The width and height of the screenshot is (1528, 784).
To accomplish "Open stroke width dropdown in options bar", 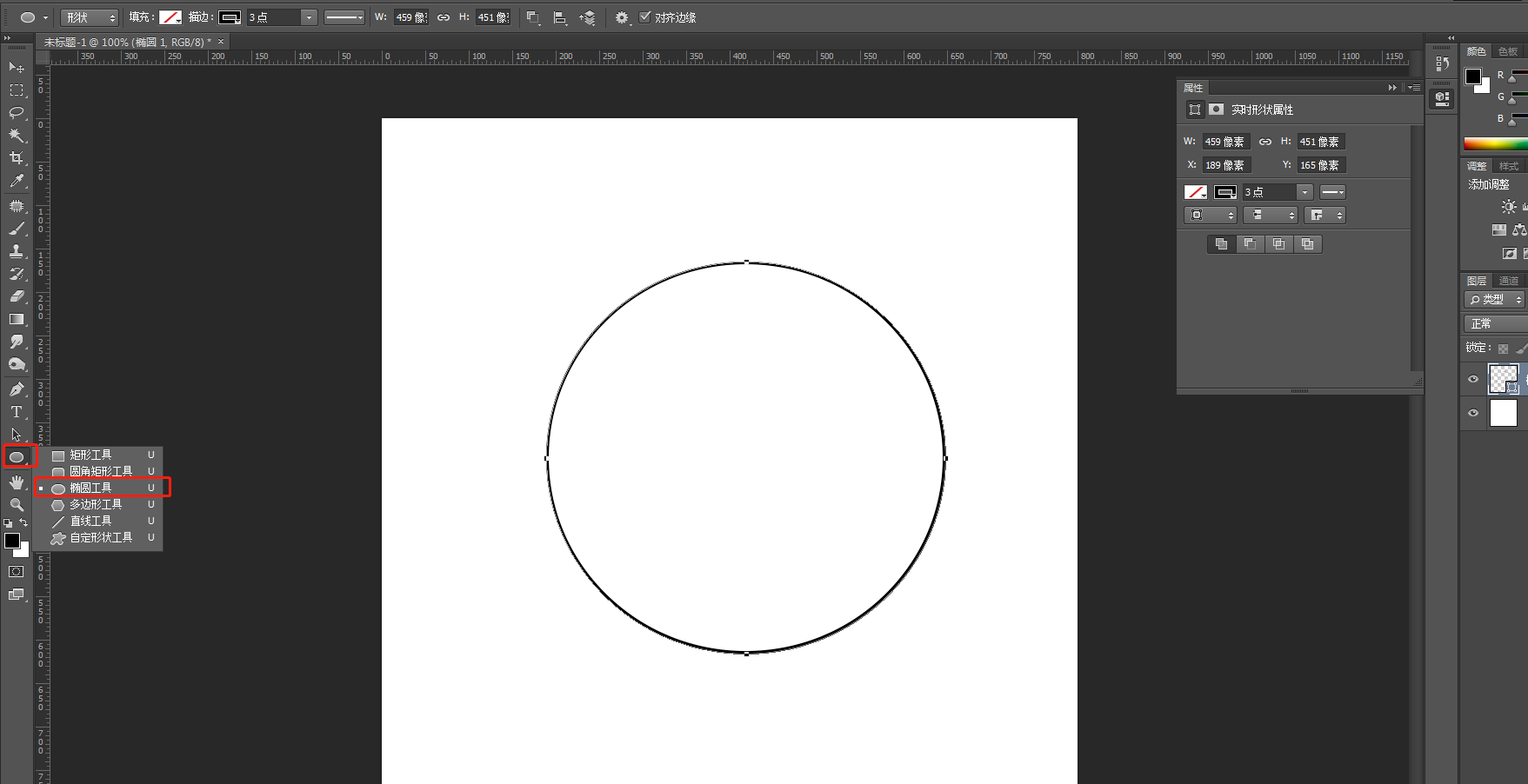I will [308, 17].
